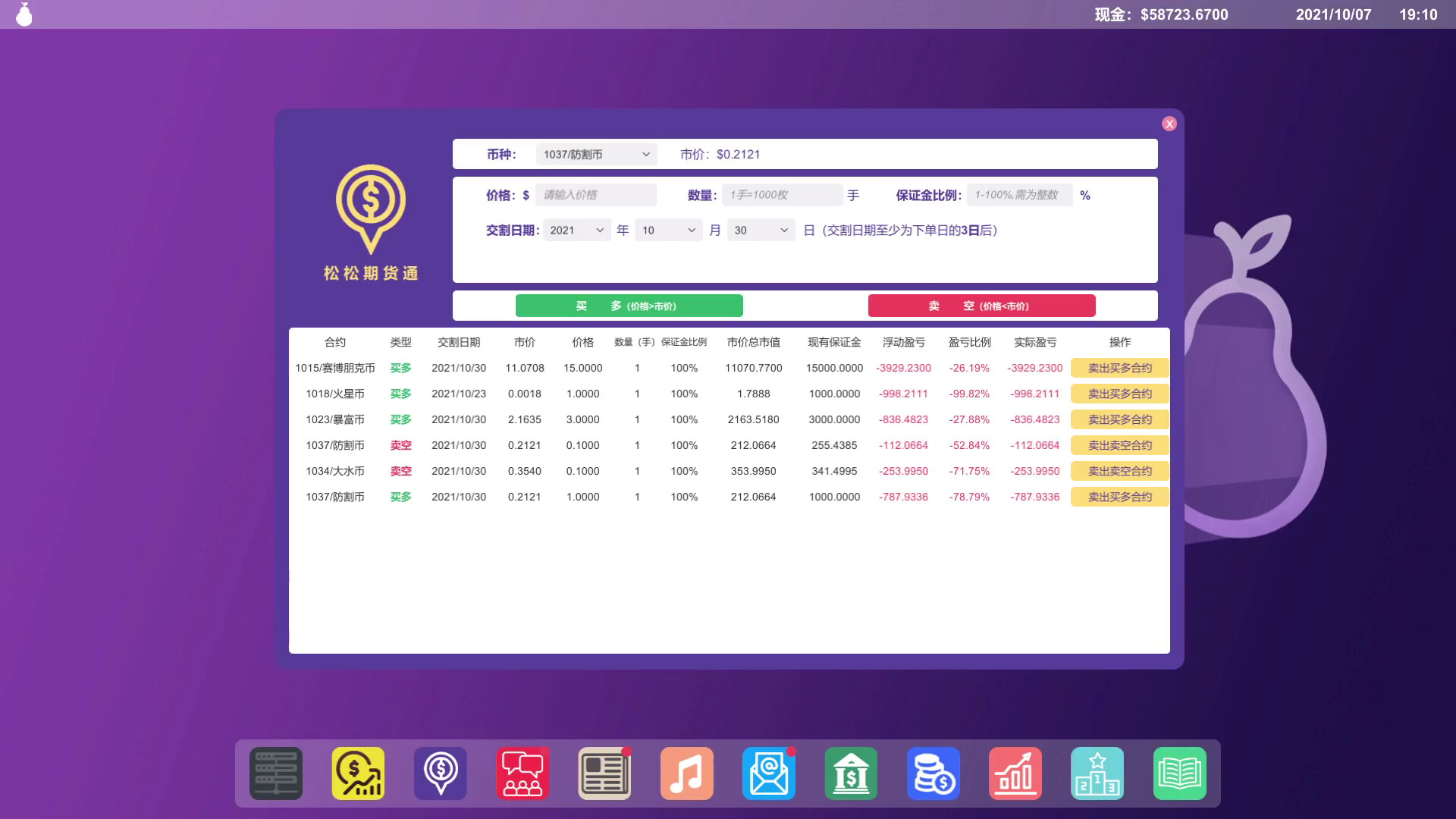
Task: Click the green 买多 order button
Action: tap(629, 306)
